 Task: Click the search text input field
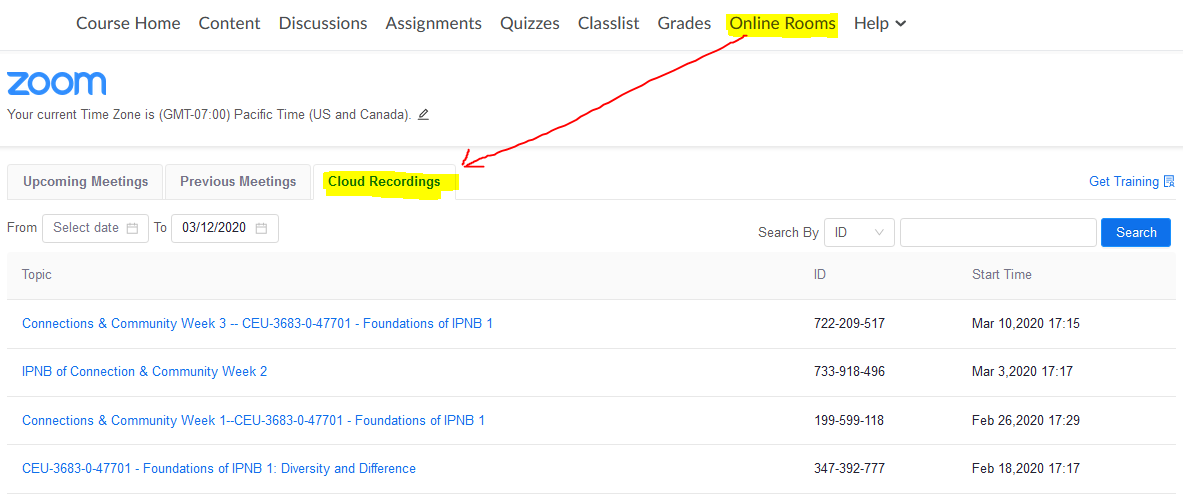click(x=997, y=232)
